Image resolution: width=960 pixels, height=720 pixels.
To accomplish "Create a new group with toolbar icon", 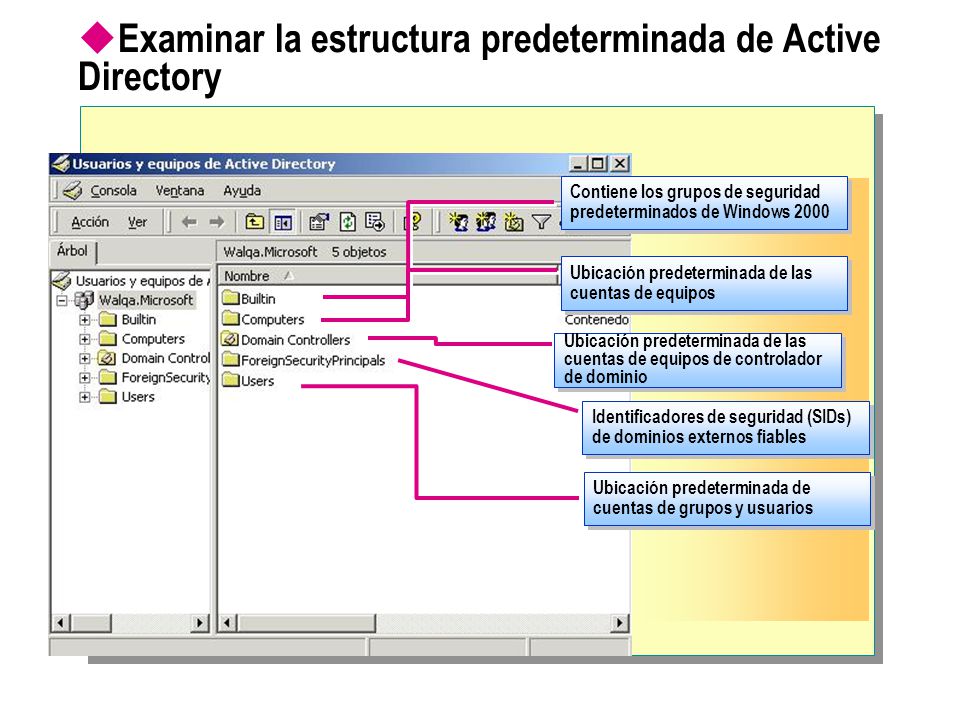I will pyautogui.click(x=486, y=222).
